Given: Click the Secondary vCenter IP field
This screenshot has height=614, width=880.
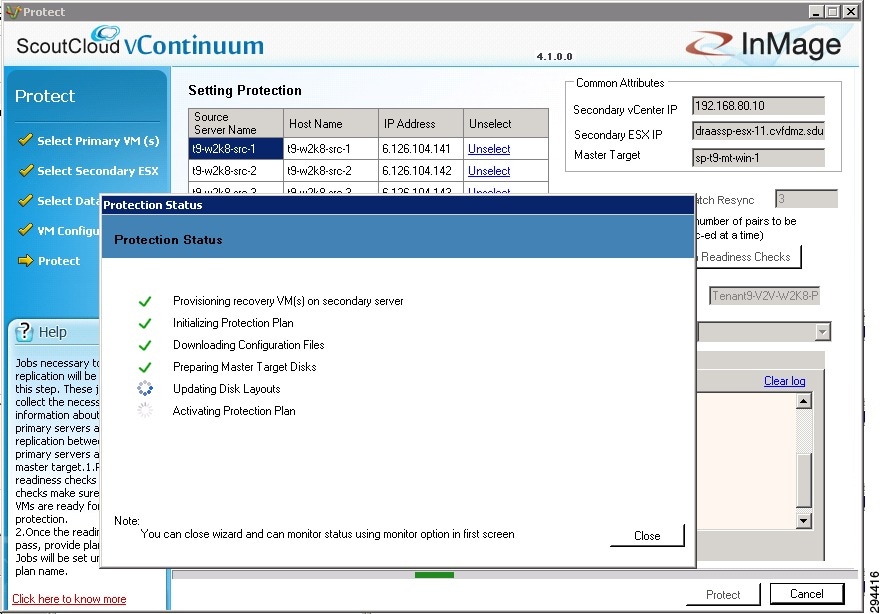Looking at the screenshot, I should point(758,106).
